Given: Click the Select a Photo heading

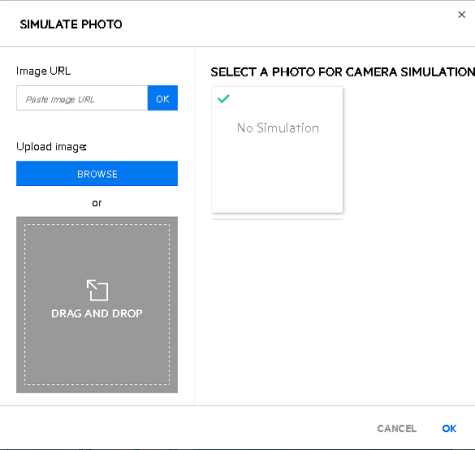Looking at the screenshot, I should point(343,72).
